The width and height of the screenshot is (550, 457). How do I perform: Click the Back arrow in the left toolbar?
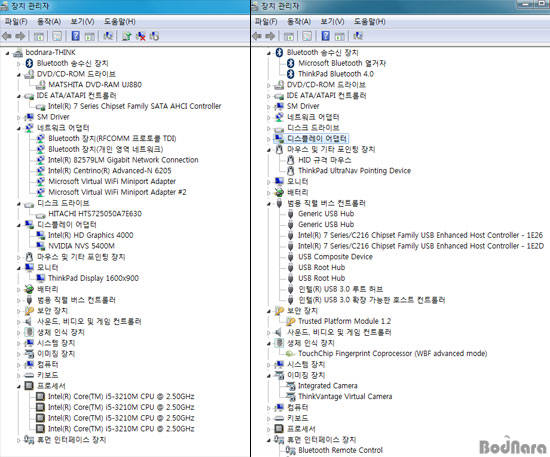[x=7, y=36]
